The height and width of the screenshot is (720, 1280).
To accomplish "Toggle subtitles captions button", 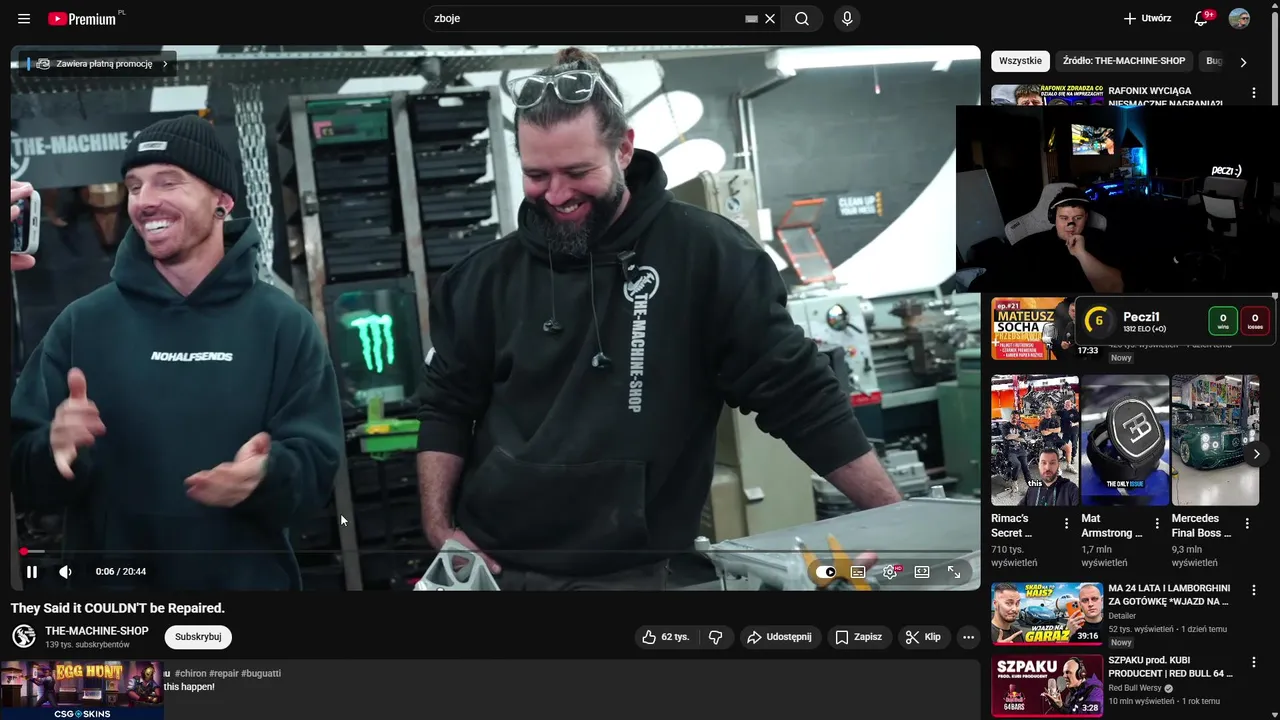I will click(858, 572).
